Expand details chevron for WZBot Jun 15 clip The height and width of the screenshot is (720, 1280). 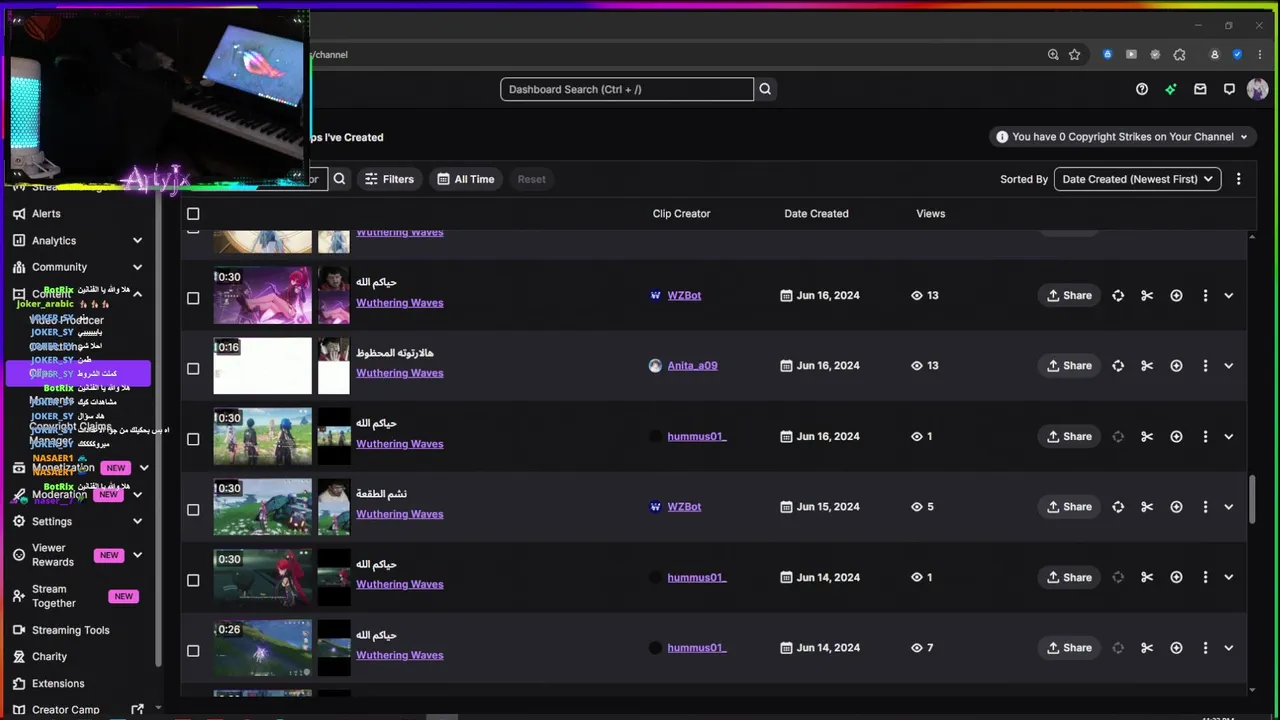(1229, 507)
